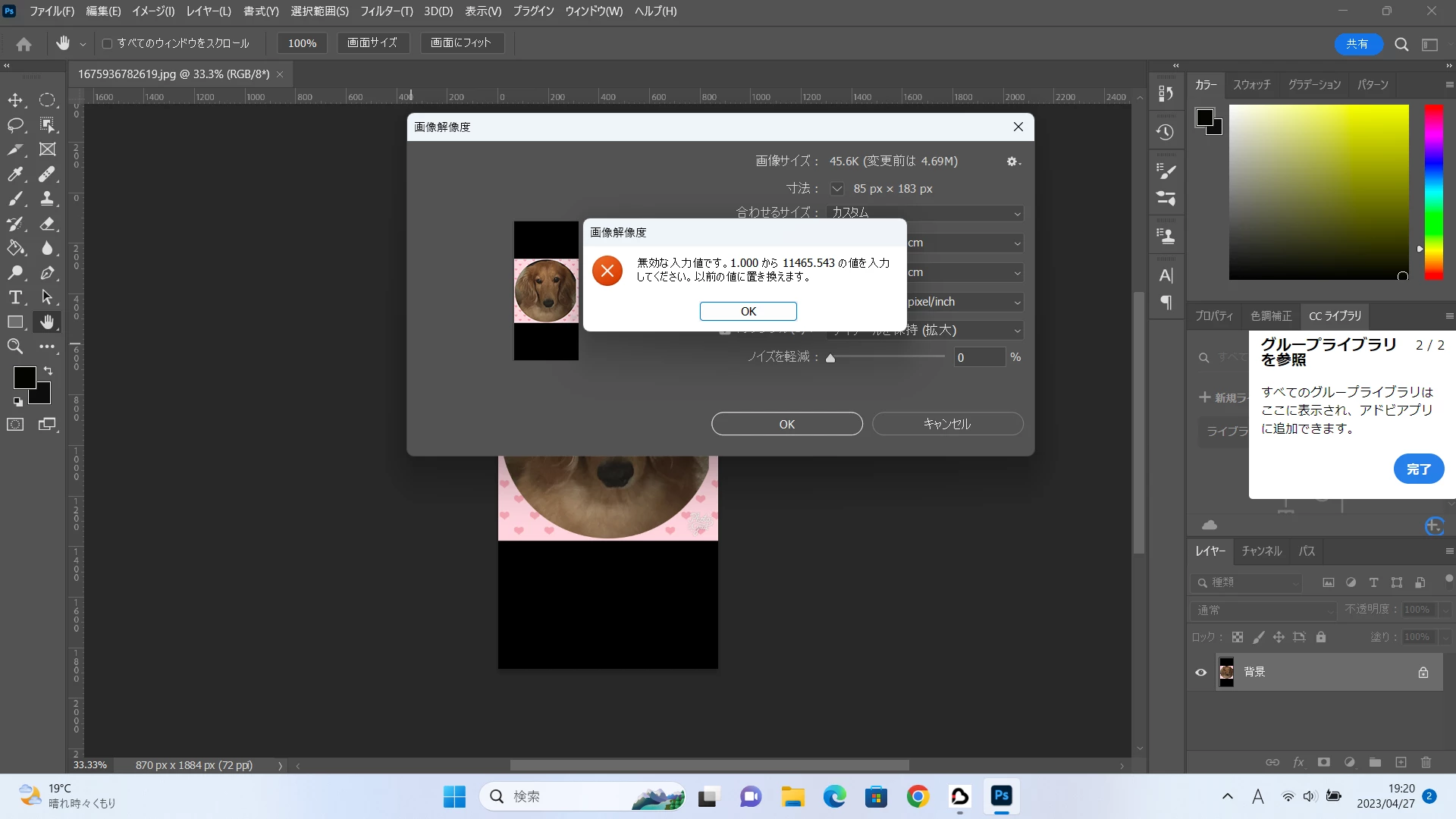This screenshot has width=1456, height=819.
Task: Select the Eyedropper tool
Action: (x=16, y=174)
